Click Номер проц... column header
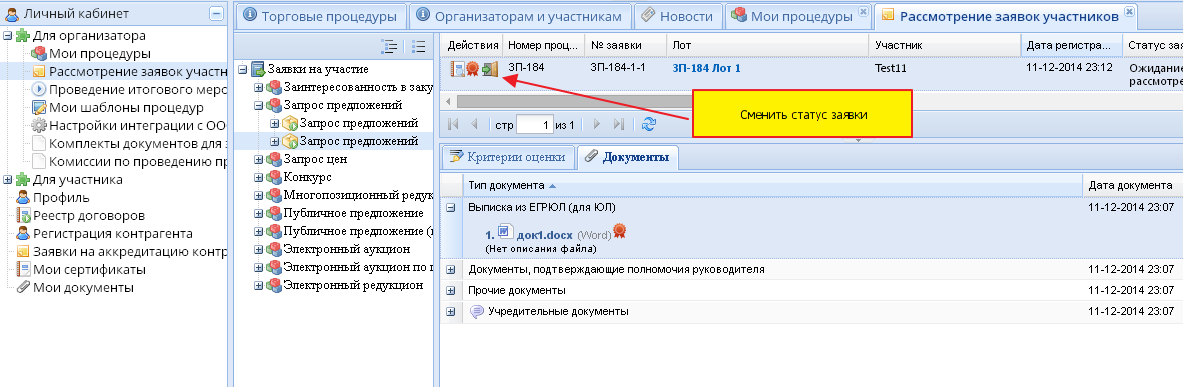Screen dimensions: 1183x387 click(544, 45)
